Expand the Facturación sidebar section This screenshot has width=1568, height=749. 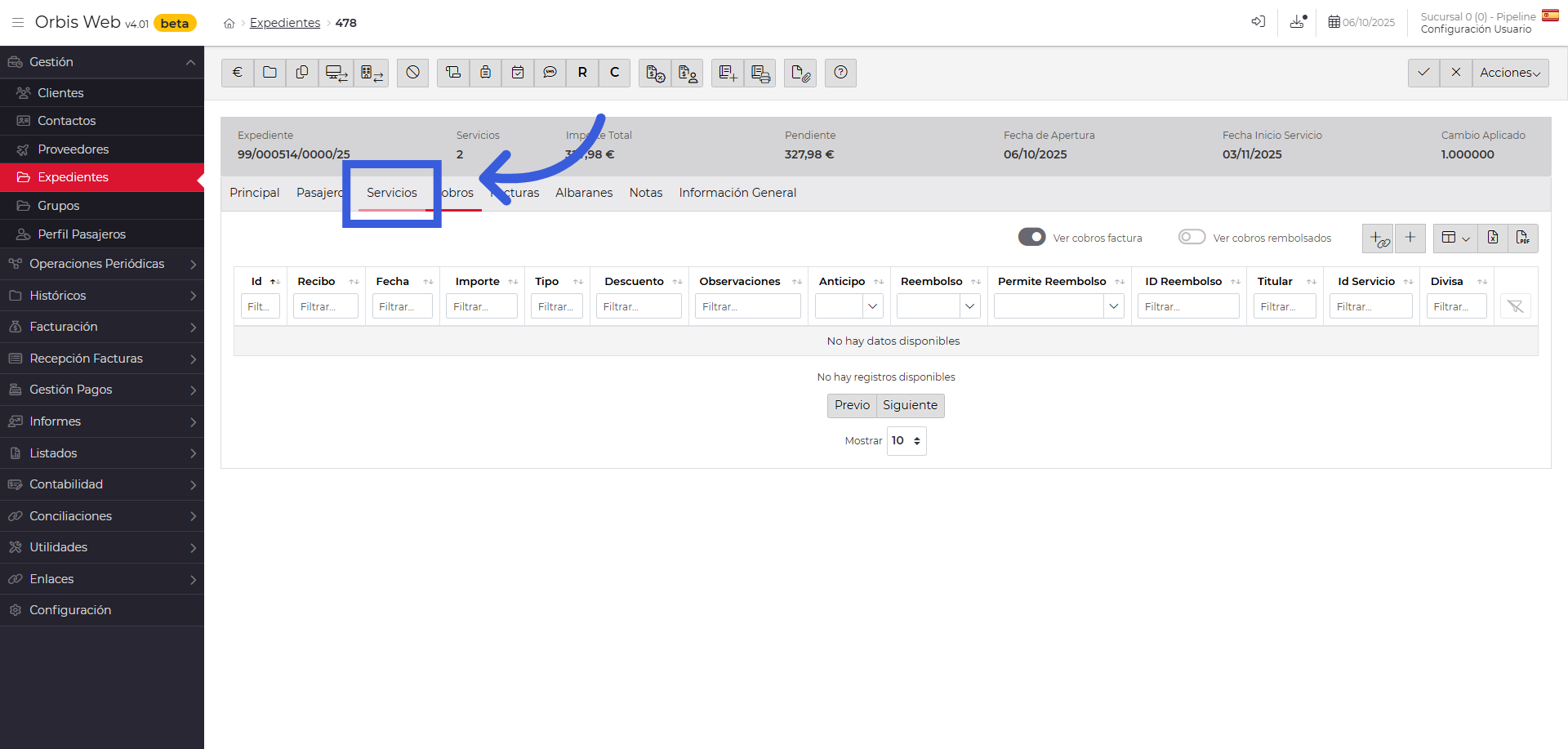[102, 327]
